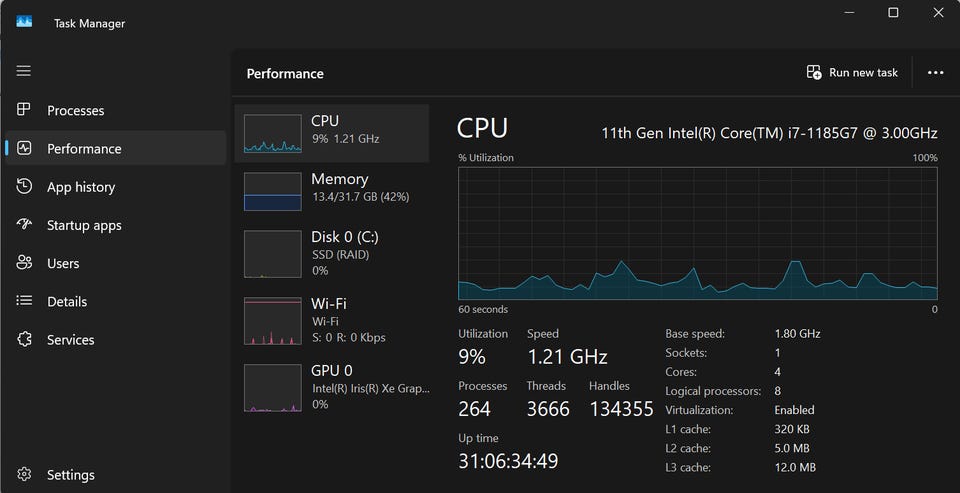Viewport: 960px width, 493px height.
Task: Click the CPU entry in resource list
Action: pyautogui.click(x=331, y=134)
